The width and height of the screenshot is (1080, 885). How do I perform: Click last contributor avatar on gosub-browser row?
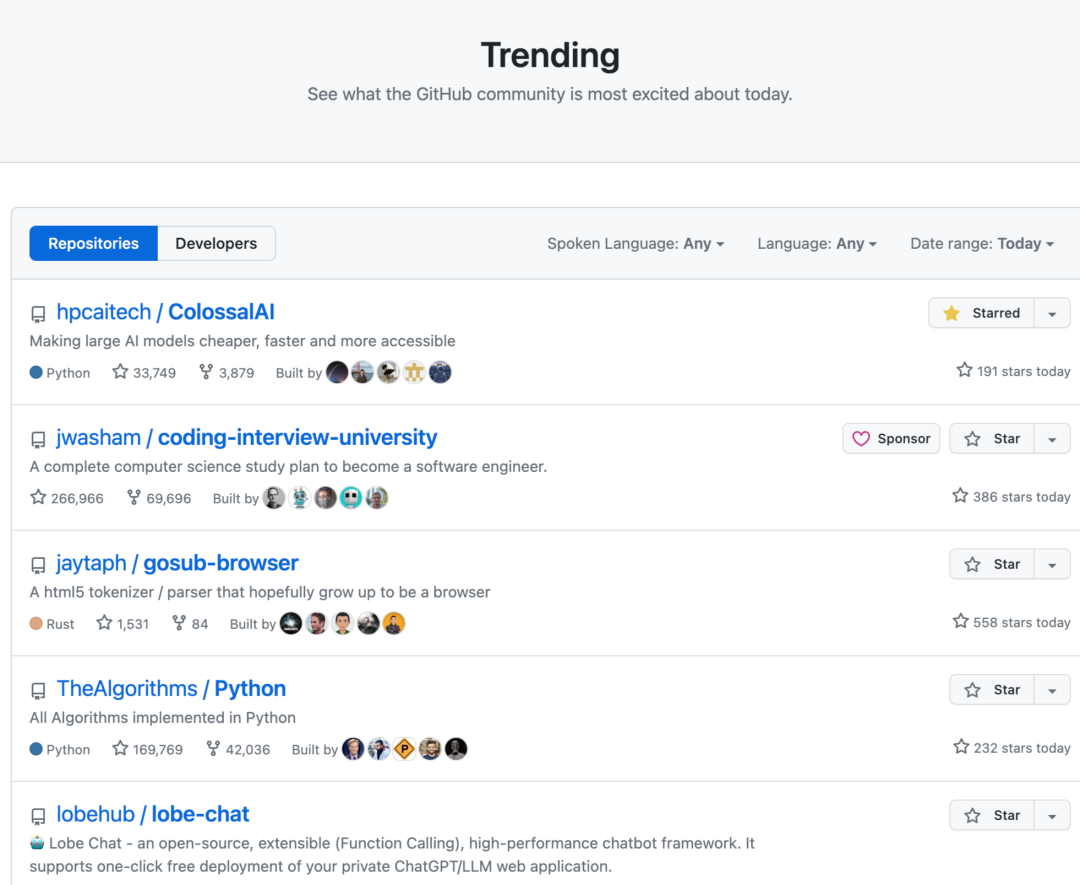[x=394, y=624]
